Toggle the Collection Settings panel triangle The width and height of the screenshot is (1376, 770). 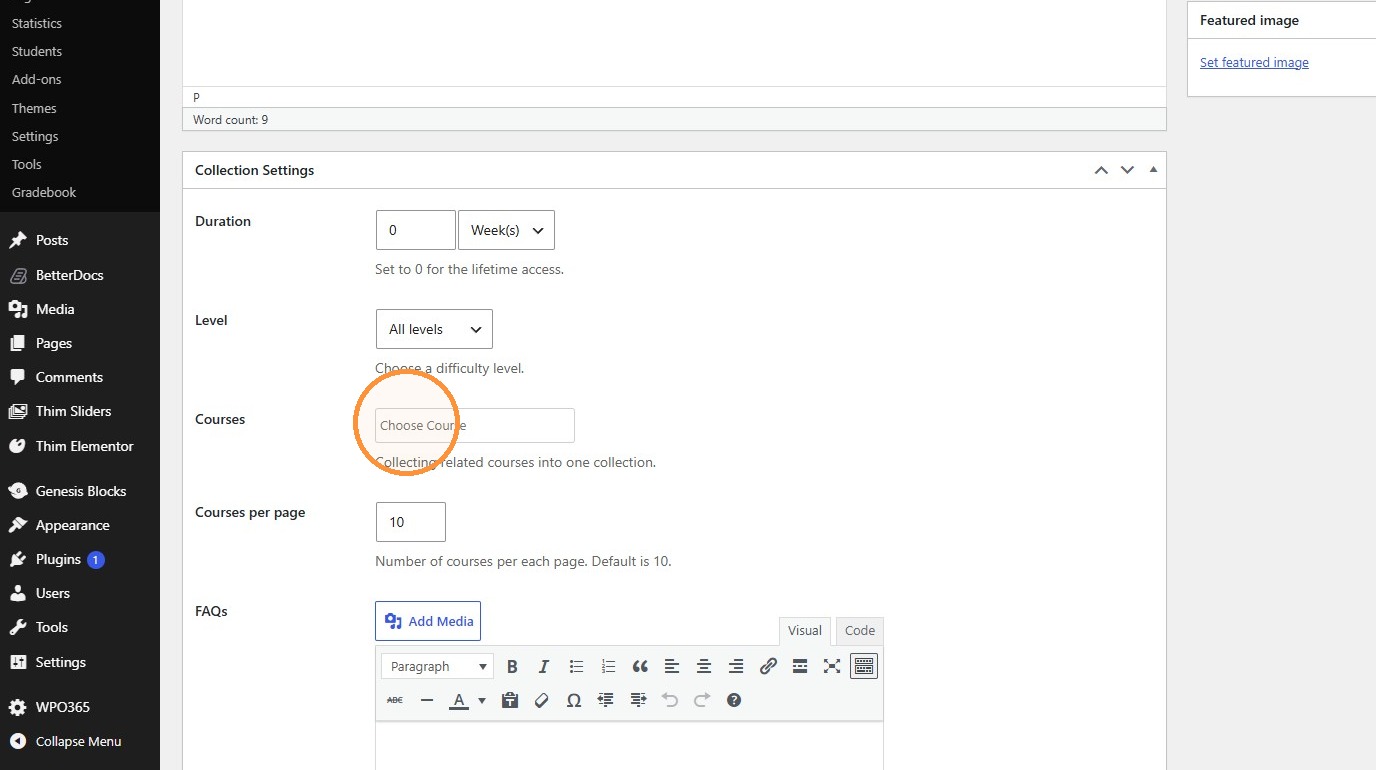[x=1153, y=170]
